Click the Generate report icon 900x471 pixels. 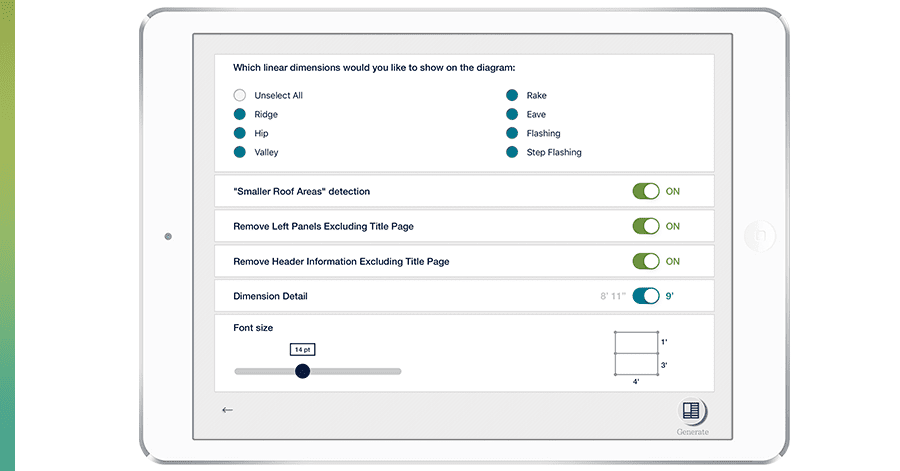(x=692, y=411)
